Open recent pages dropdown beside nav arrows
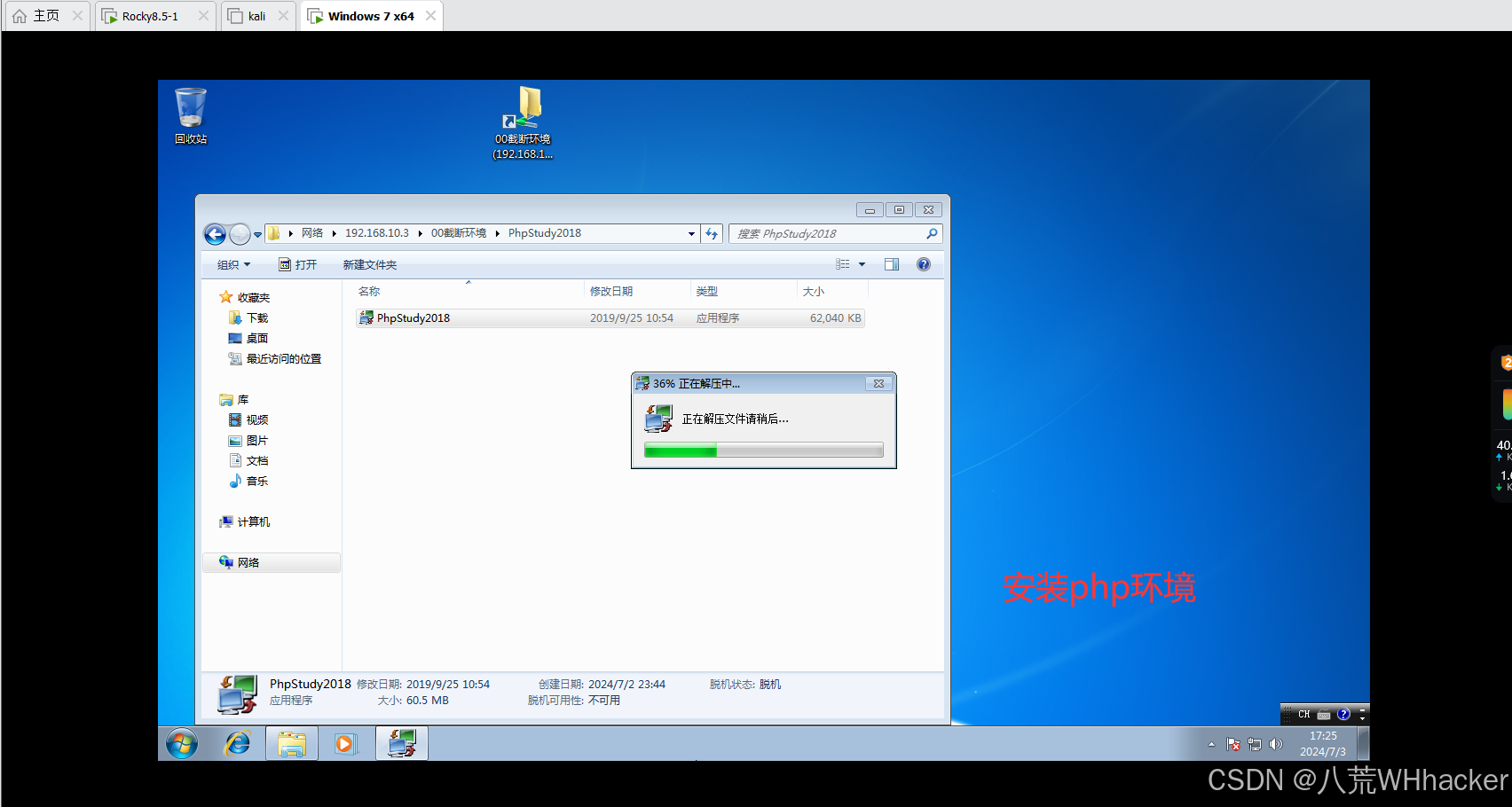 coord(258,235)
